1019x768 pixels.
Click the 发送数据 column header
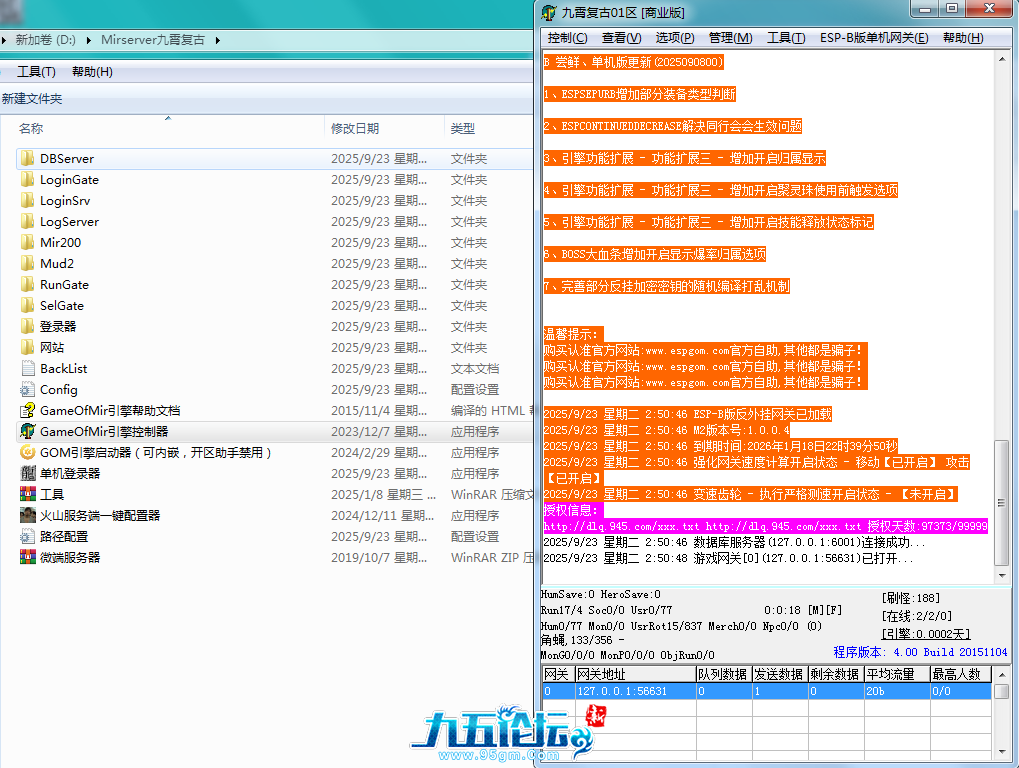click(780, 674)
